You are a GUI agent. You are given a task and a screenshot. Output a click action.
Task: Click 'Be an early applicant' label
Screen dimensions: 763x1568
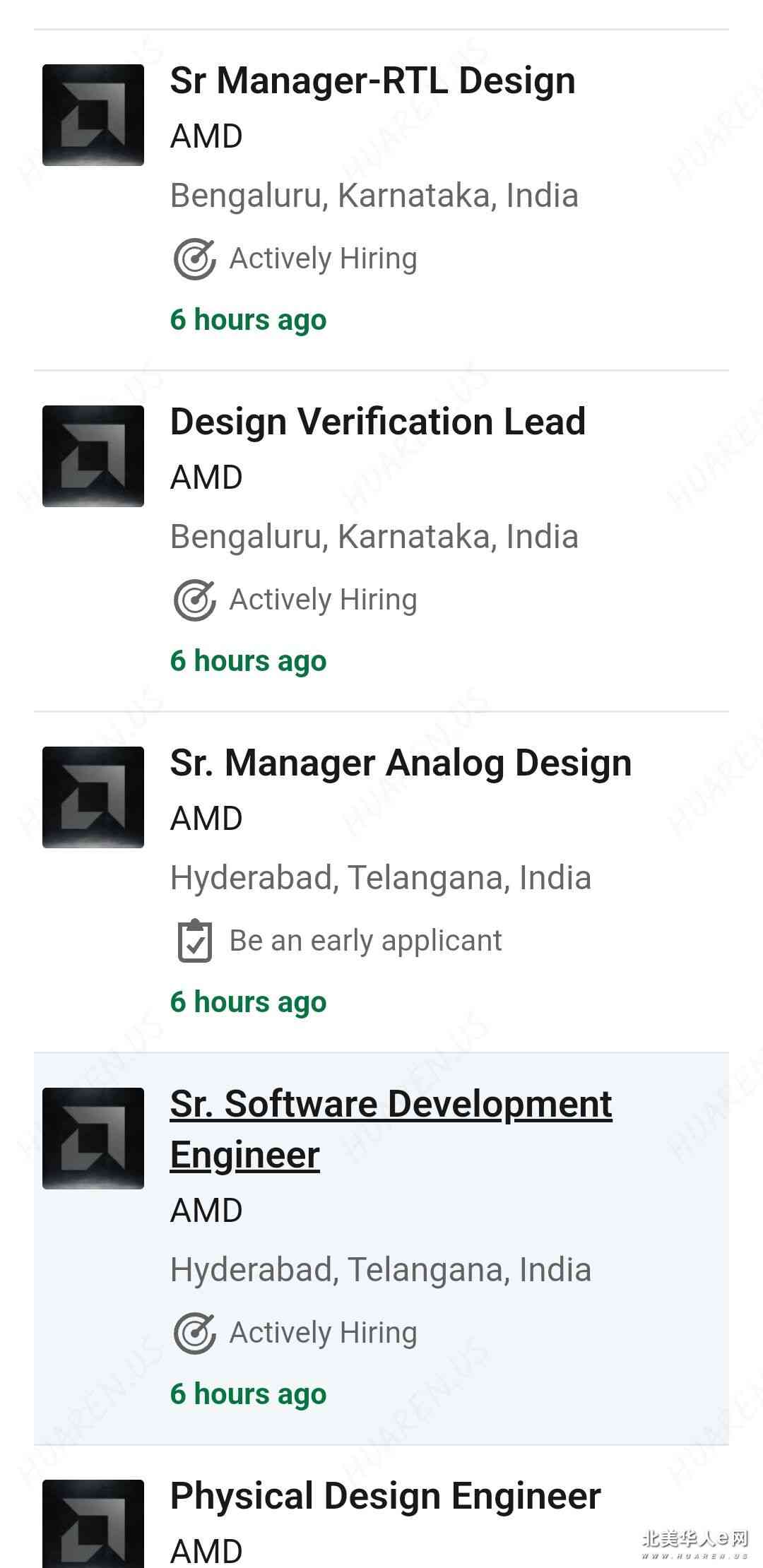click(365, 941)
